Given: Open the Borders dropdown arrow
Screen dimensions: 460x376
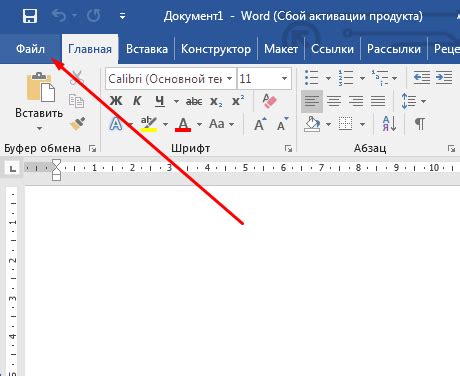Looking at the screenshot, I should [362, 125].
